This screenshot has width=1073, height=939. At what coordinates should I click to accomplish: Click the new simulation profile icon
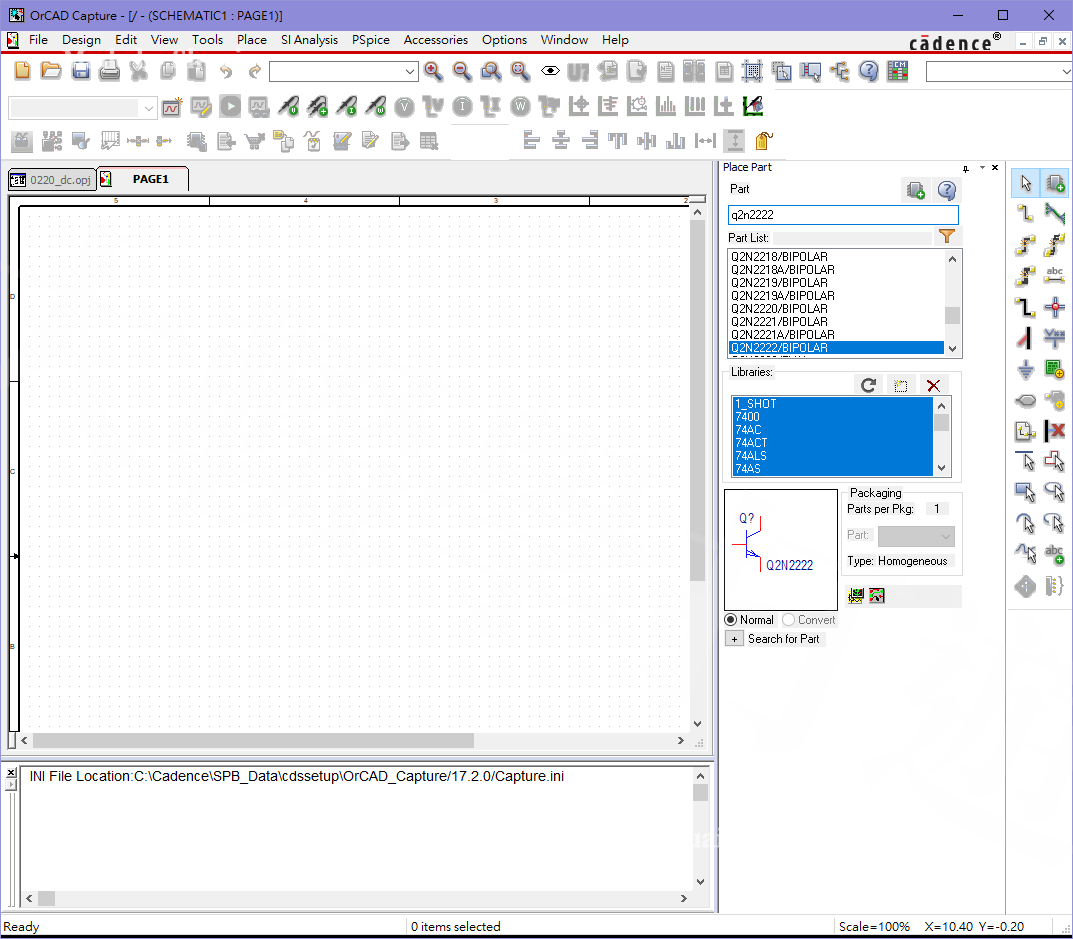pos(172,106)
